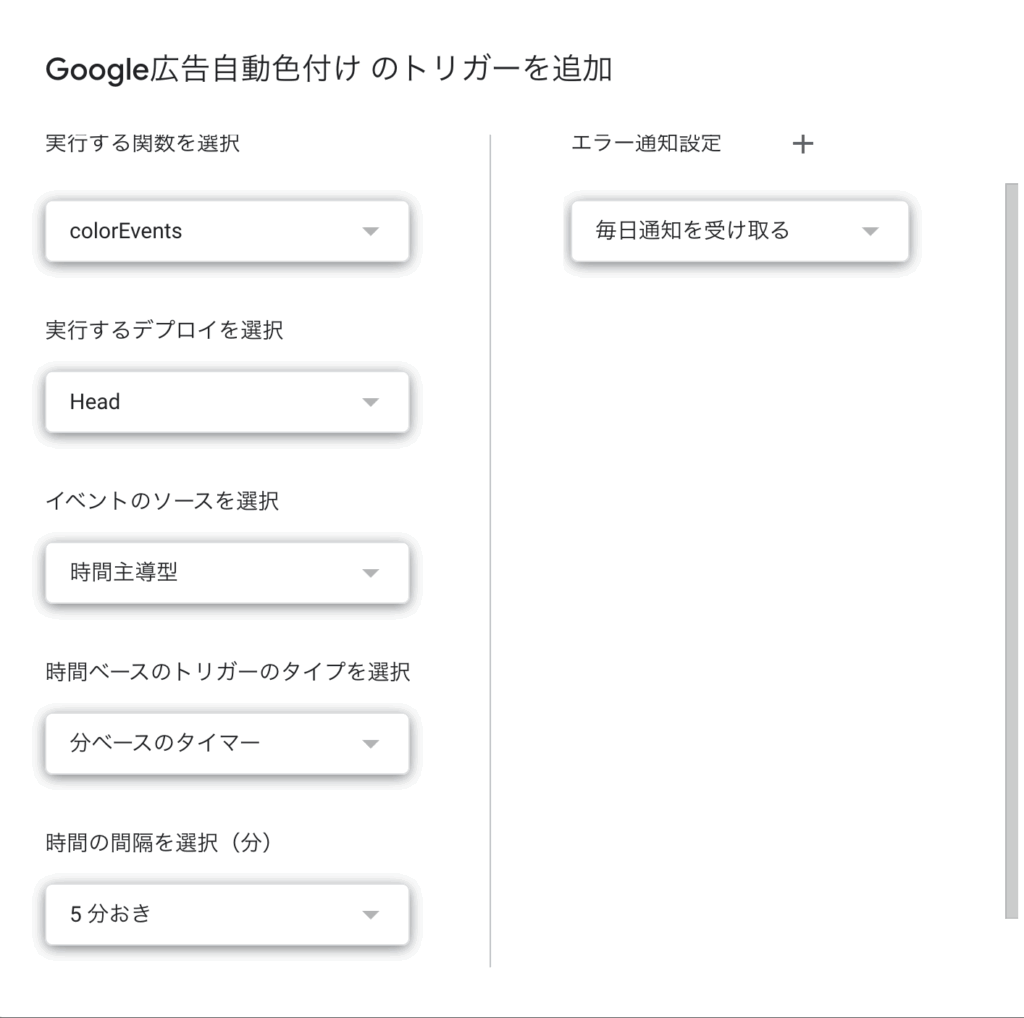The image size is (1024, 1018).
Task: Click the Google広告自動色付け のトリガーを追加 title
Action: click(x=328, y=69)
